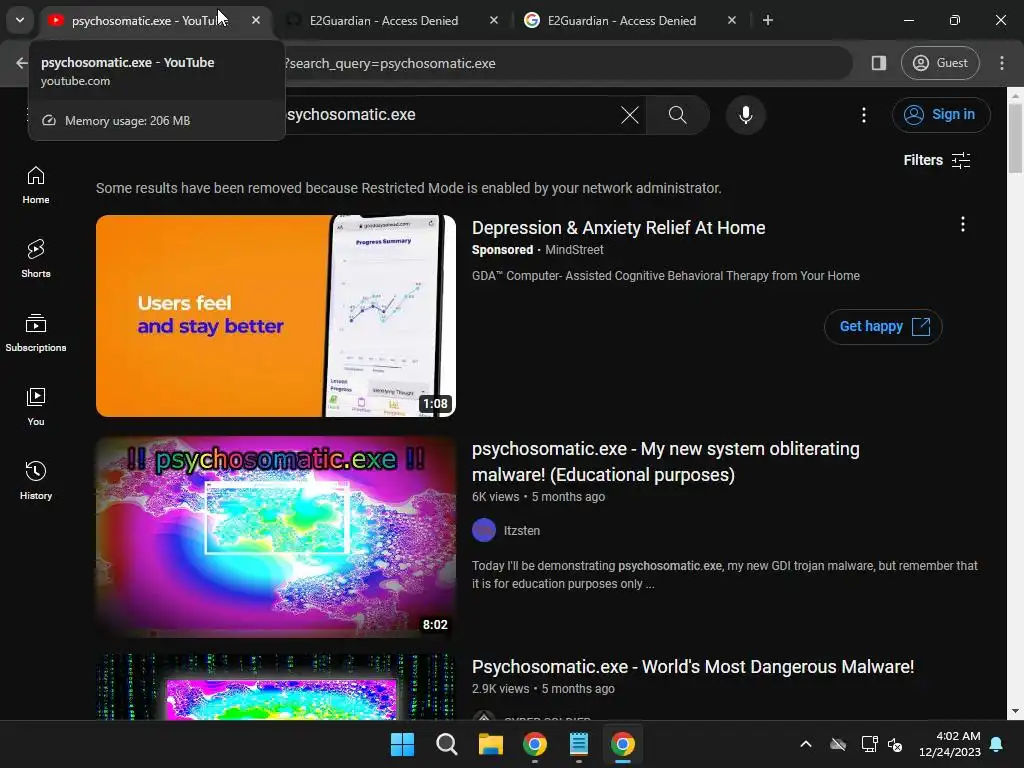
Task: Open Notepad from the taskbar
Action: pos(579,744)
